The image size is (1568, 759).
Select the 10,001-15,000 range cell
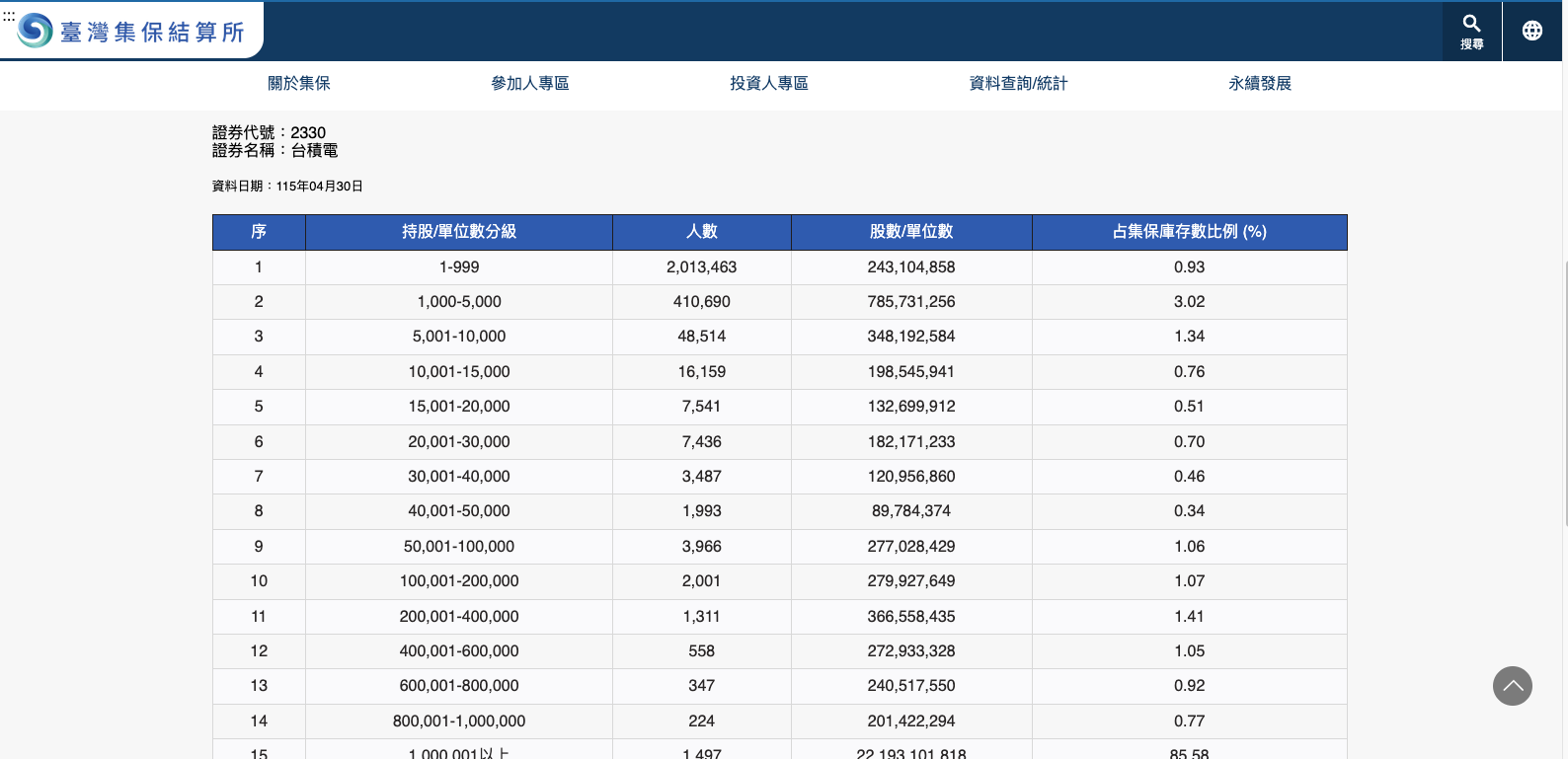click(459, 372)
